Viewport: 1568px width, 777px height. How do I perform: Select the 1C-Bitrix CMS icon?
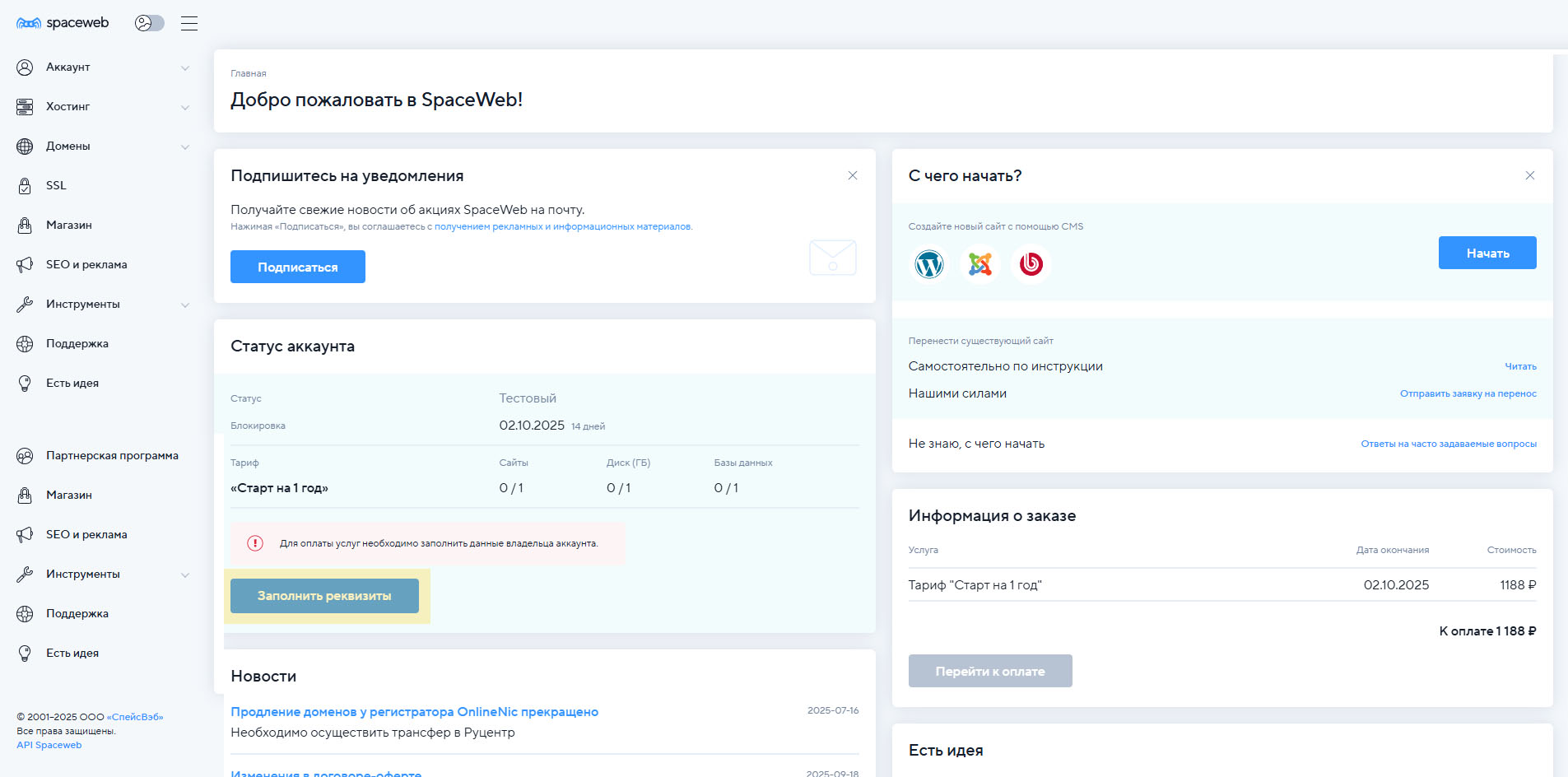click(x=1031, y=264)
